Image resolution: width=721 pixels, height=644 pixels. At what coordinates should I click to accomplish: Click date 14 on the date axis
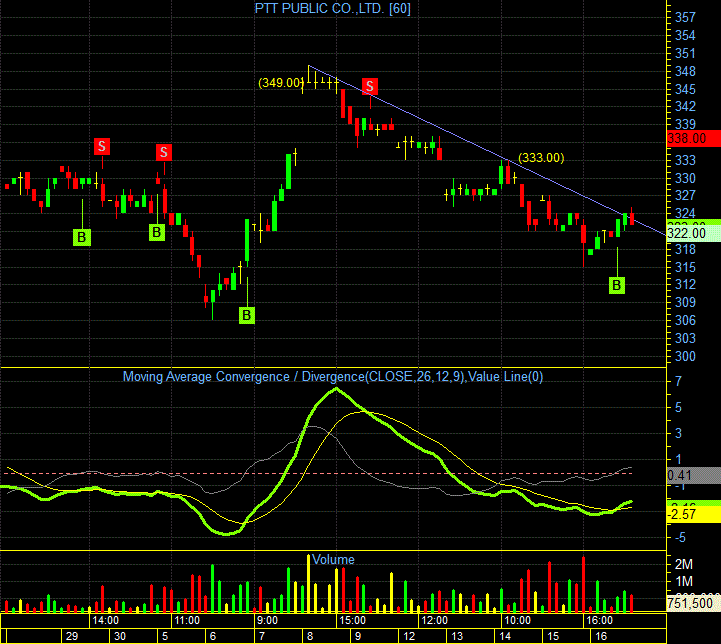pos(505,636)
